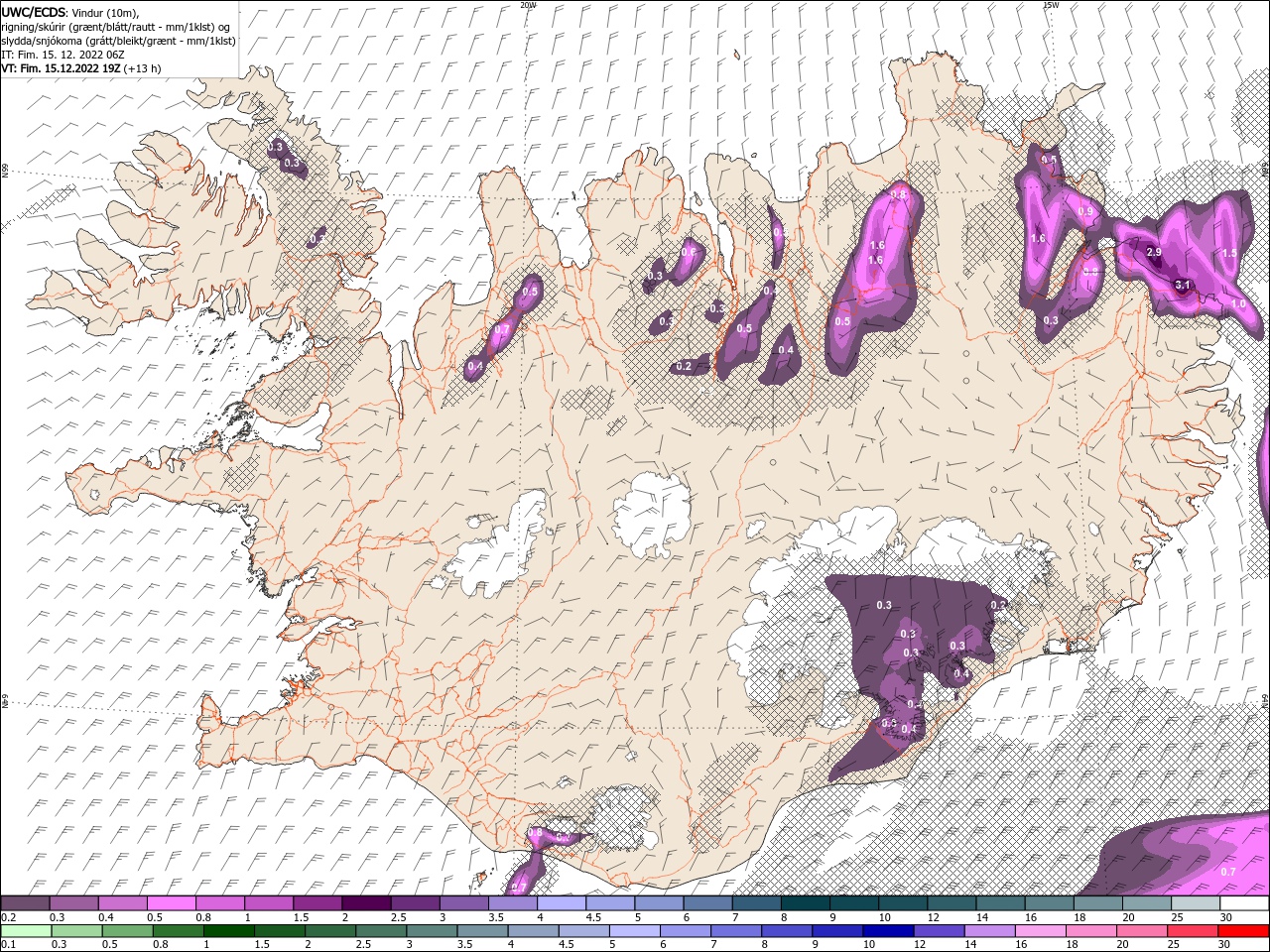Viewport: 1270px width, 952px height.
Task: Click the 'VT: Fim. 15.12.2022 19Z (+13 h)' line
Action: click(x=81, y=68)
